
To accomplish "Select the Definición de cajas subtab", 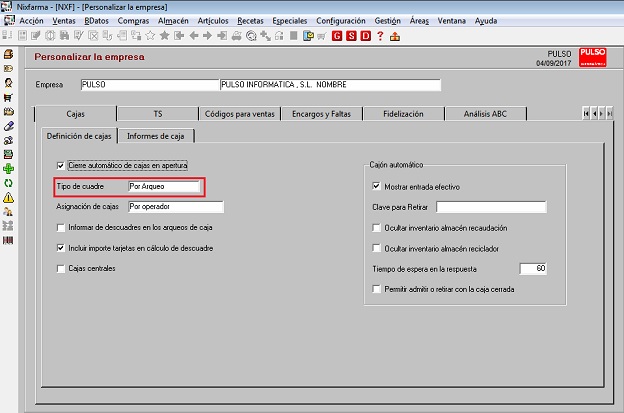I will click(79, 136).
